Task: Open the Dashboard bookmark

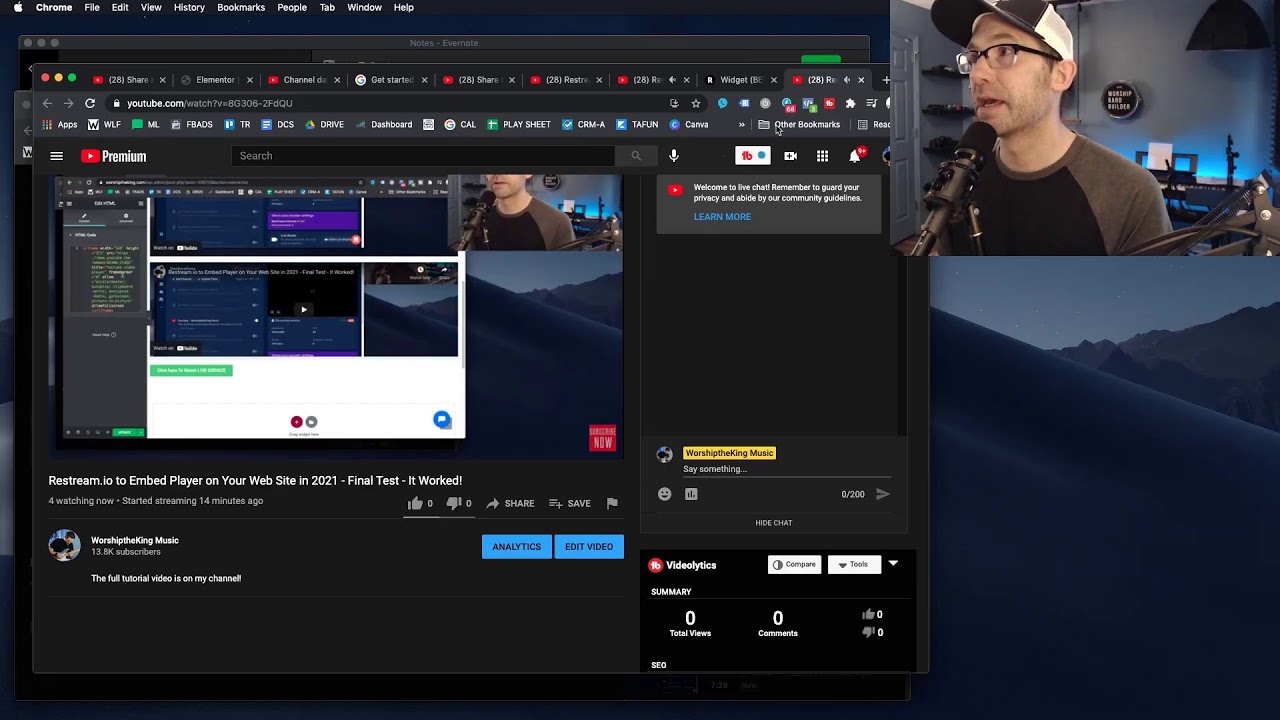Action: pyautogui.click(x=383, y=125)
